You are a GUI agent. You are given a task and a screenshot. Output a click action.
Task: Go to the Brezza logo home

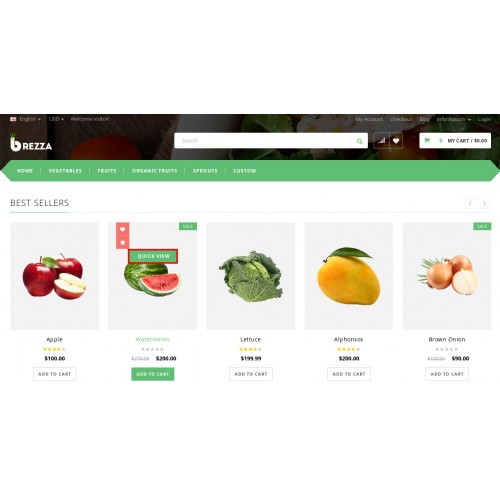[x=31, y=143]
